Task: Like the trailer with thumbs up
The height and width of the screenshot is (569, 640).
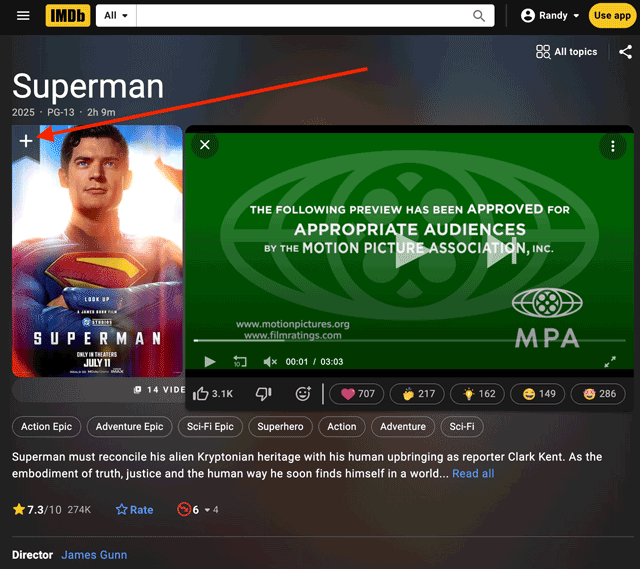Action: tap(213, 394)
